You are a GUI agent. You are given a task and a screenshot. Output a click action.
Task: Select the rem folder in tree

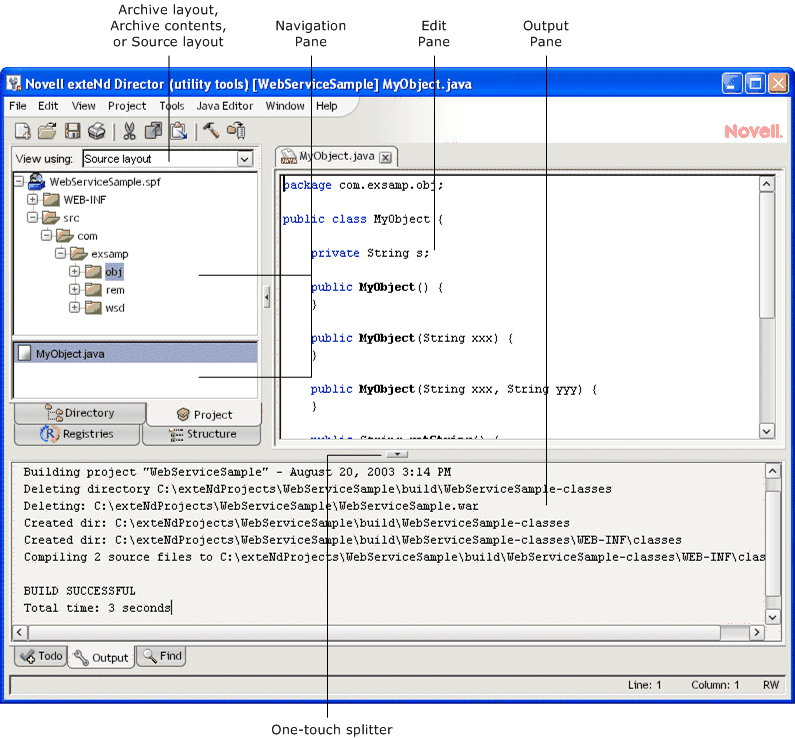click(x=115, y=290)
